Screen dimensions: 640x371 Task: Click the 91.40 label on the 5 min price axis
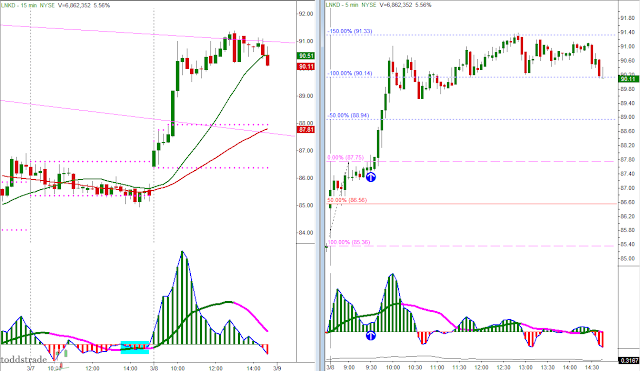(x=627, y=32)
